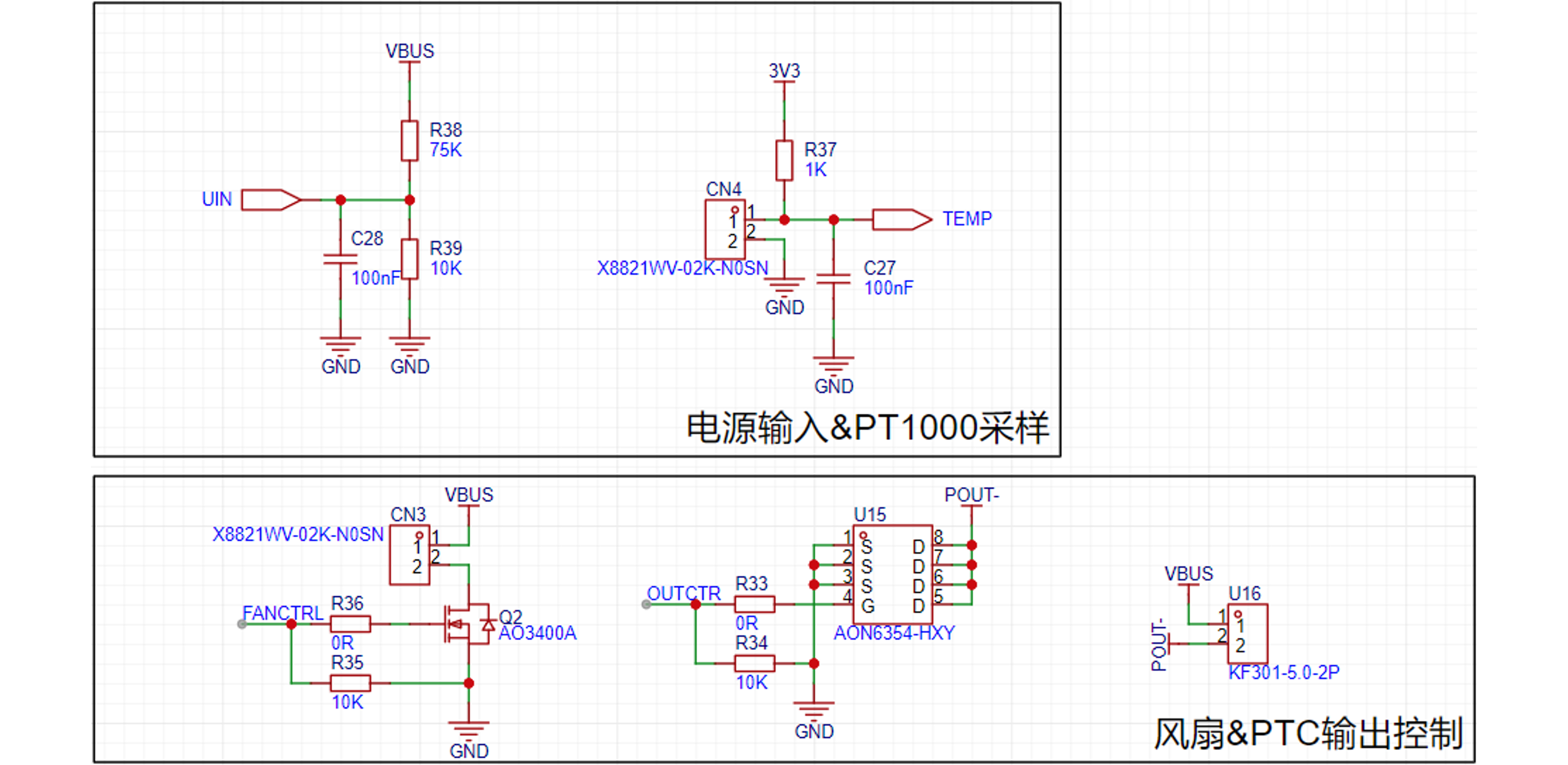The height and width of the screenshot is (765, 1568).
Task: Click the TEMP label text
Action: coord(967,219)
